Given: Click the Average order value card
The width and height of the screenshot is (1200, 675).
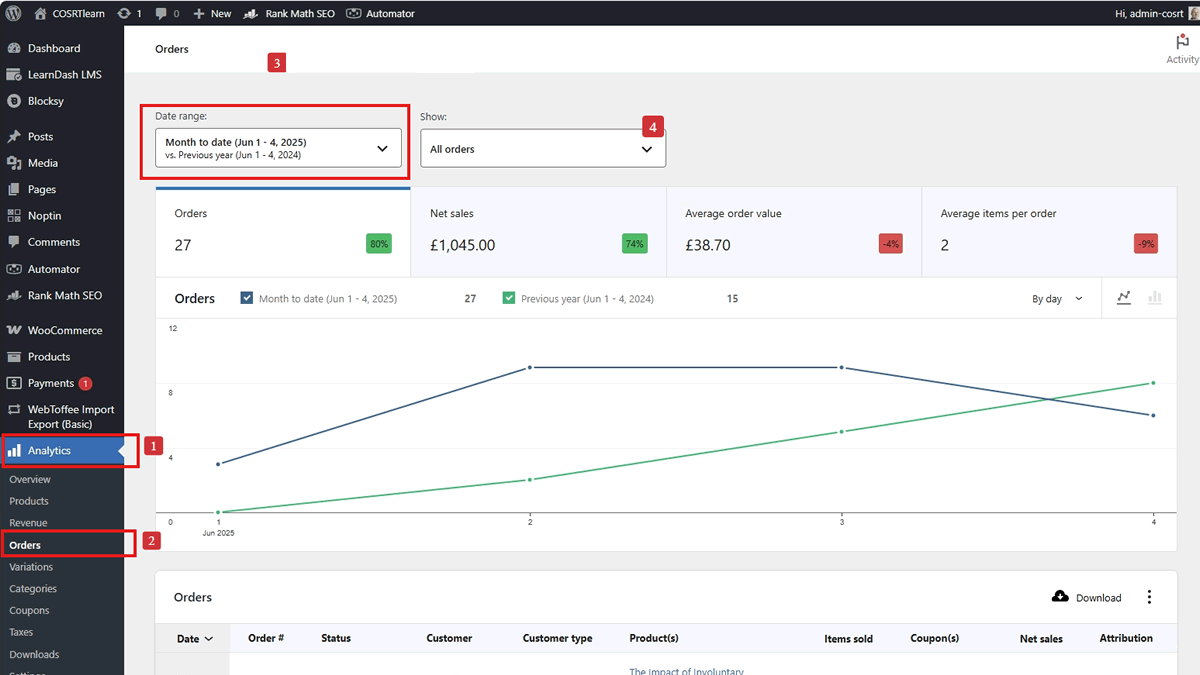Looking at the screenshot, I should coord(794,231).
